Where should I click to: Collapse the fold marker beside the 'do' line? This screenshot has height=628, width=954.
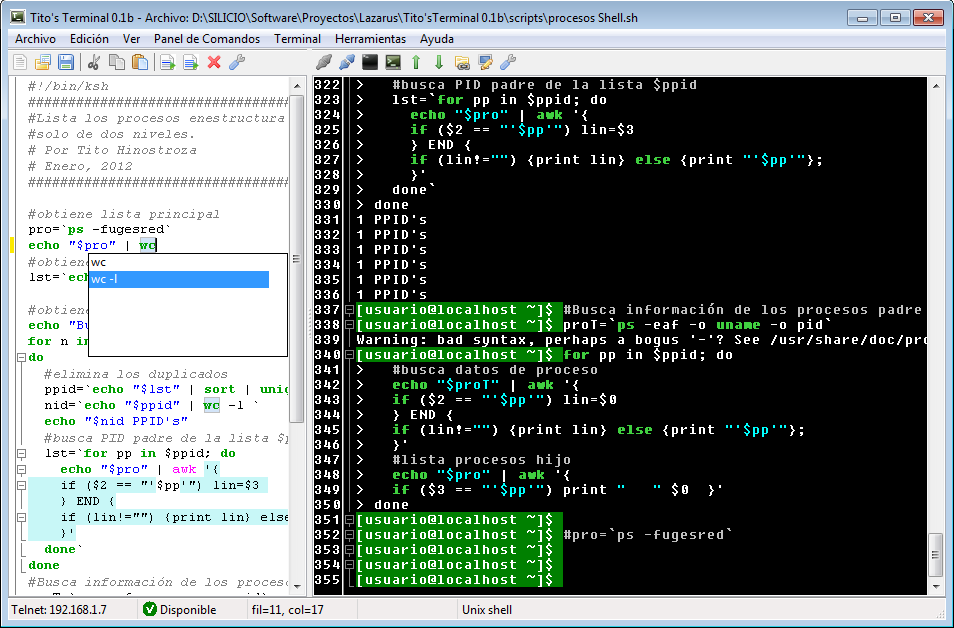(x=19, y=357)
